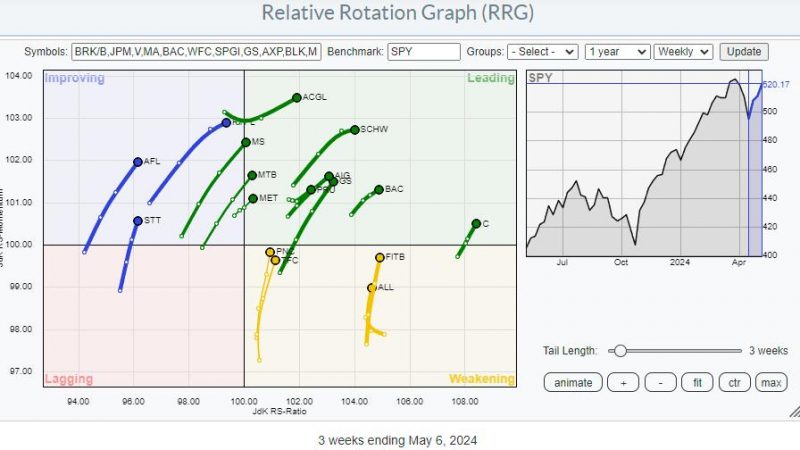800x450 pixels.
Task: Click the animate button
Action: pyautogui.click(x=573, y=383)
